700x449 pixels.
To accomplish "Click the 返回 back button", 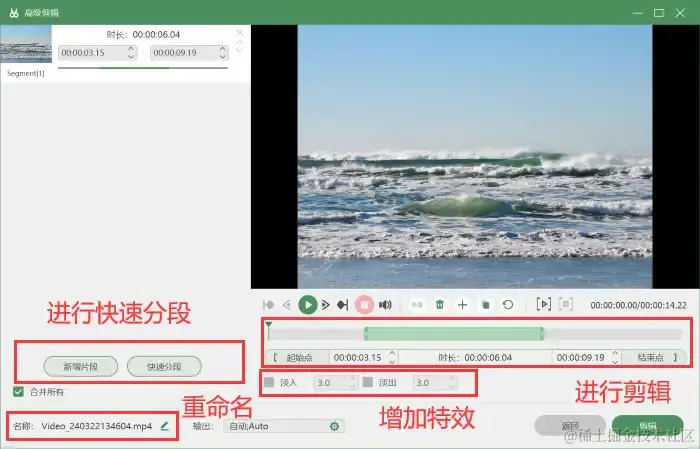I will 570,425.
